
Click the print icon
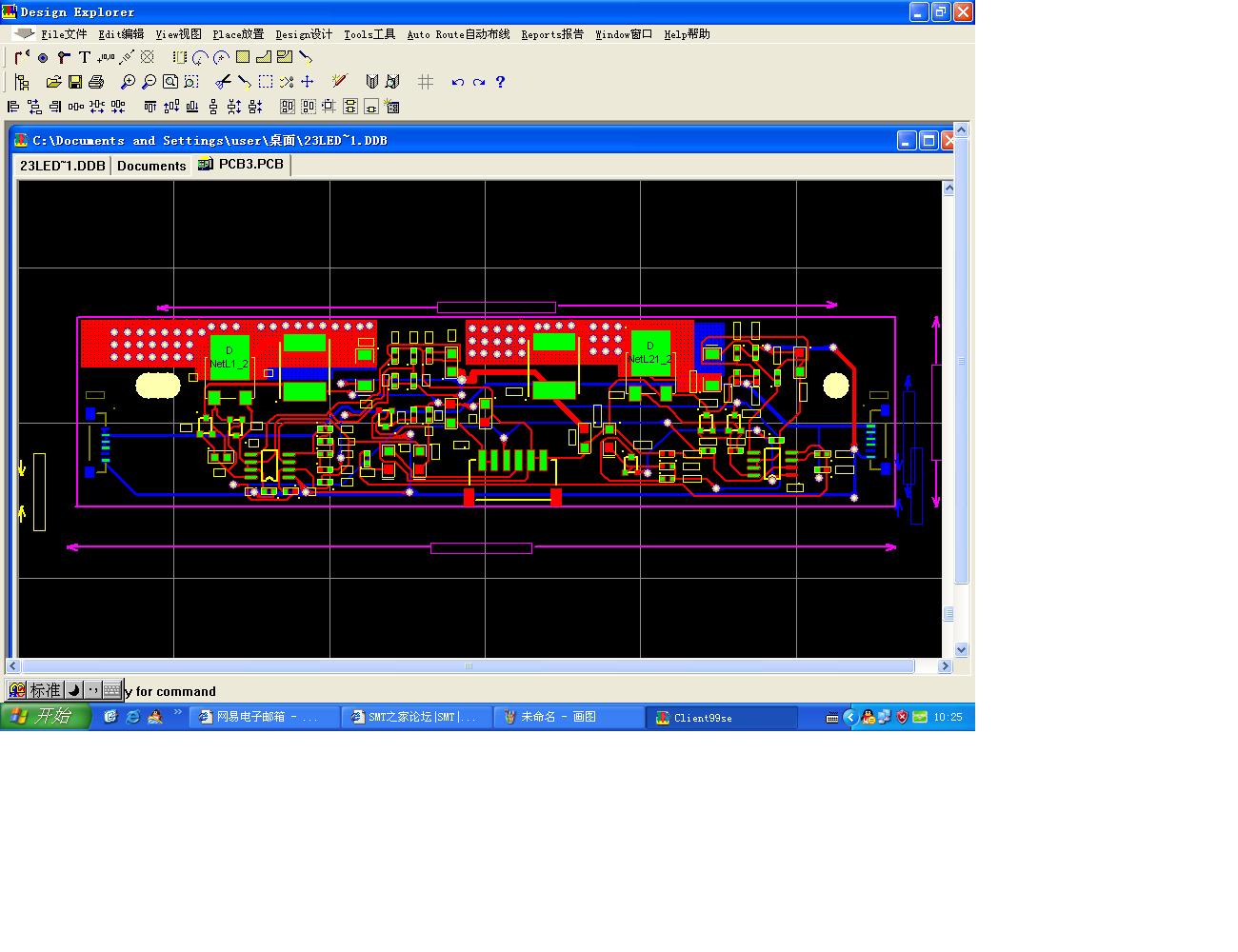(x=96, y=82)
